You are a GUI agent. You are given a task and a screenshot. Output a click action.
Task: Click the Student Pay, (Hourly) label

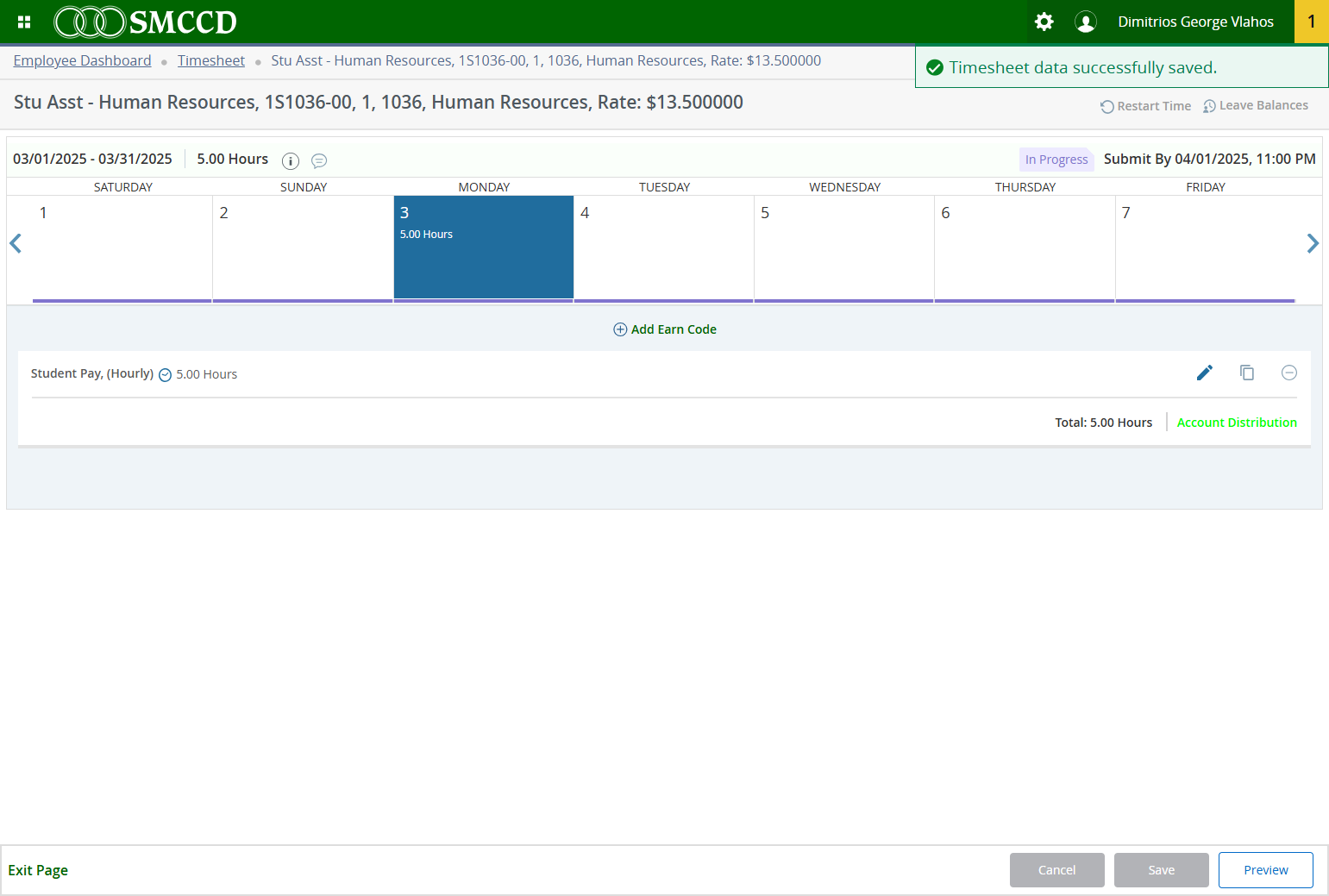coord(92,373)
